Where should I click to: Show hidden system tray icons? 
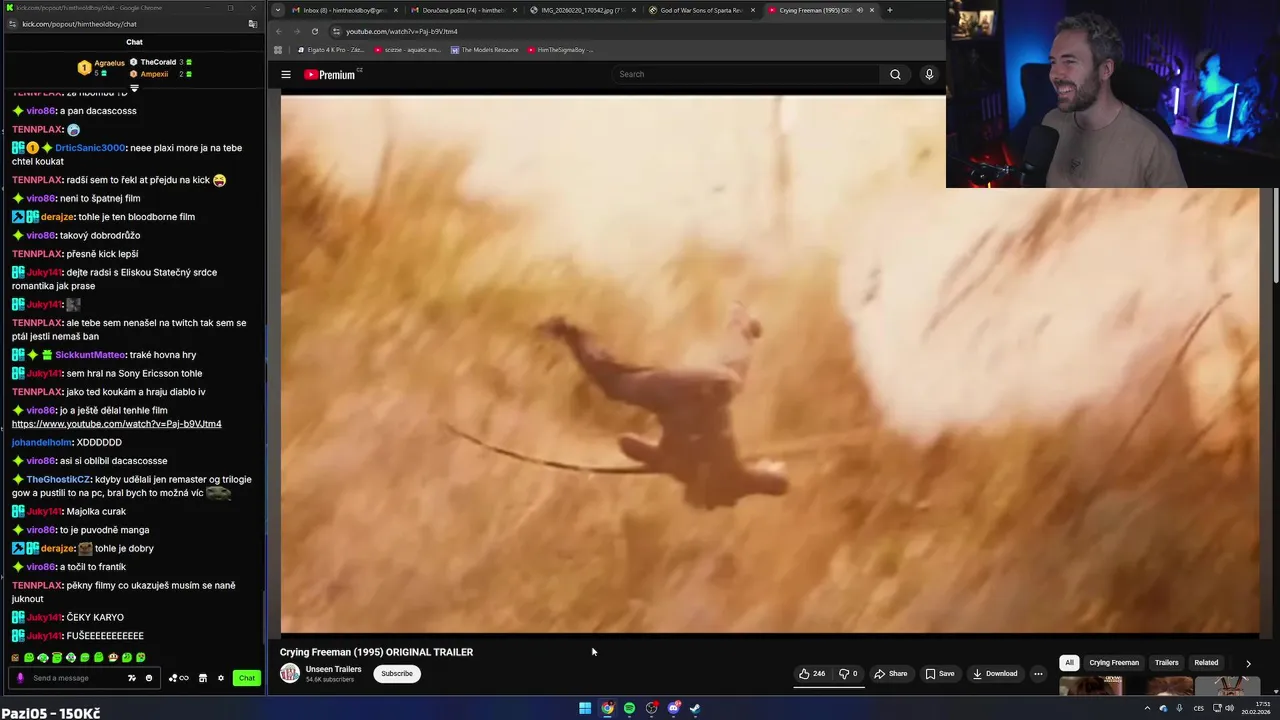click(x=1147, y=708)
